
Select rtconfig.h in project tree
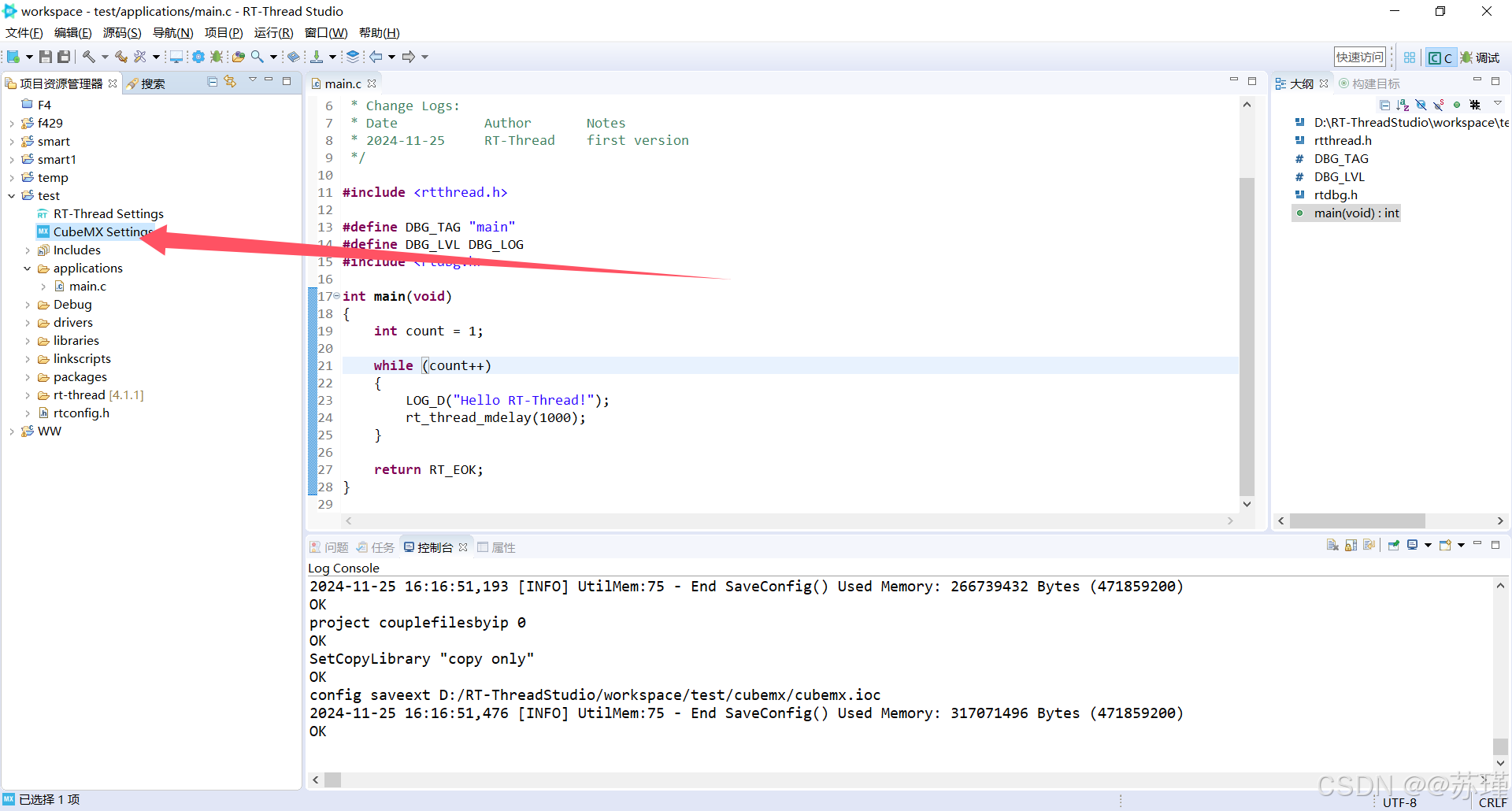[x=75, y=413]
